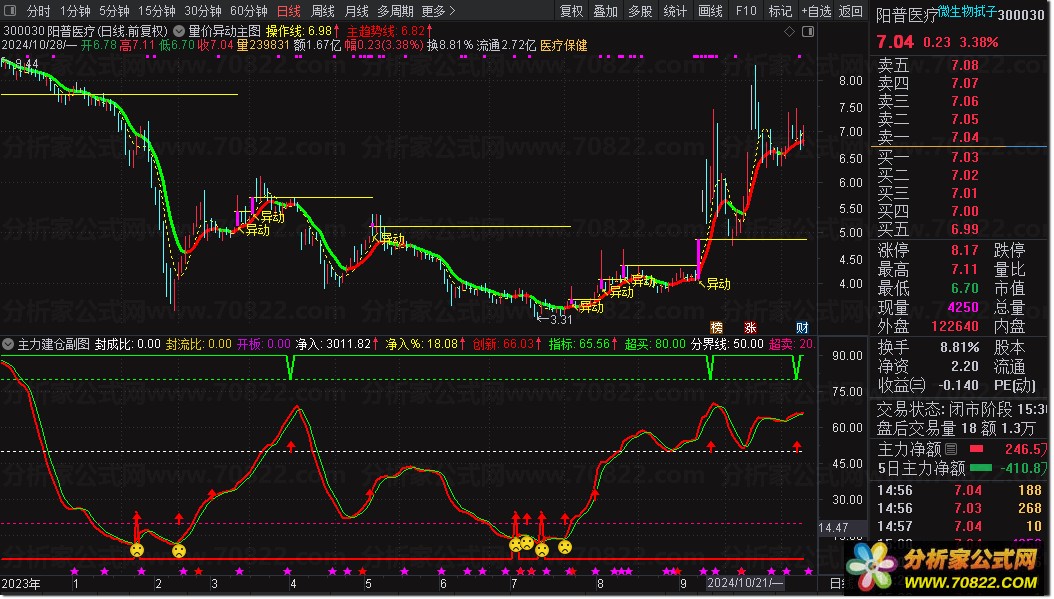Click the 分界线 50.00 indicator label
This screenshot has height=599, width=1054.
(727, 344)
